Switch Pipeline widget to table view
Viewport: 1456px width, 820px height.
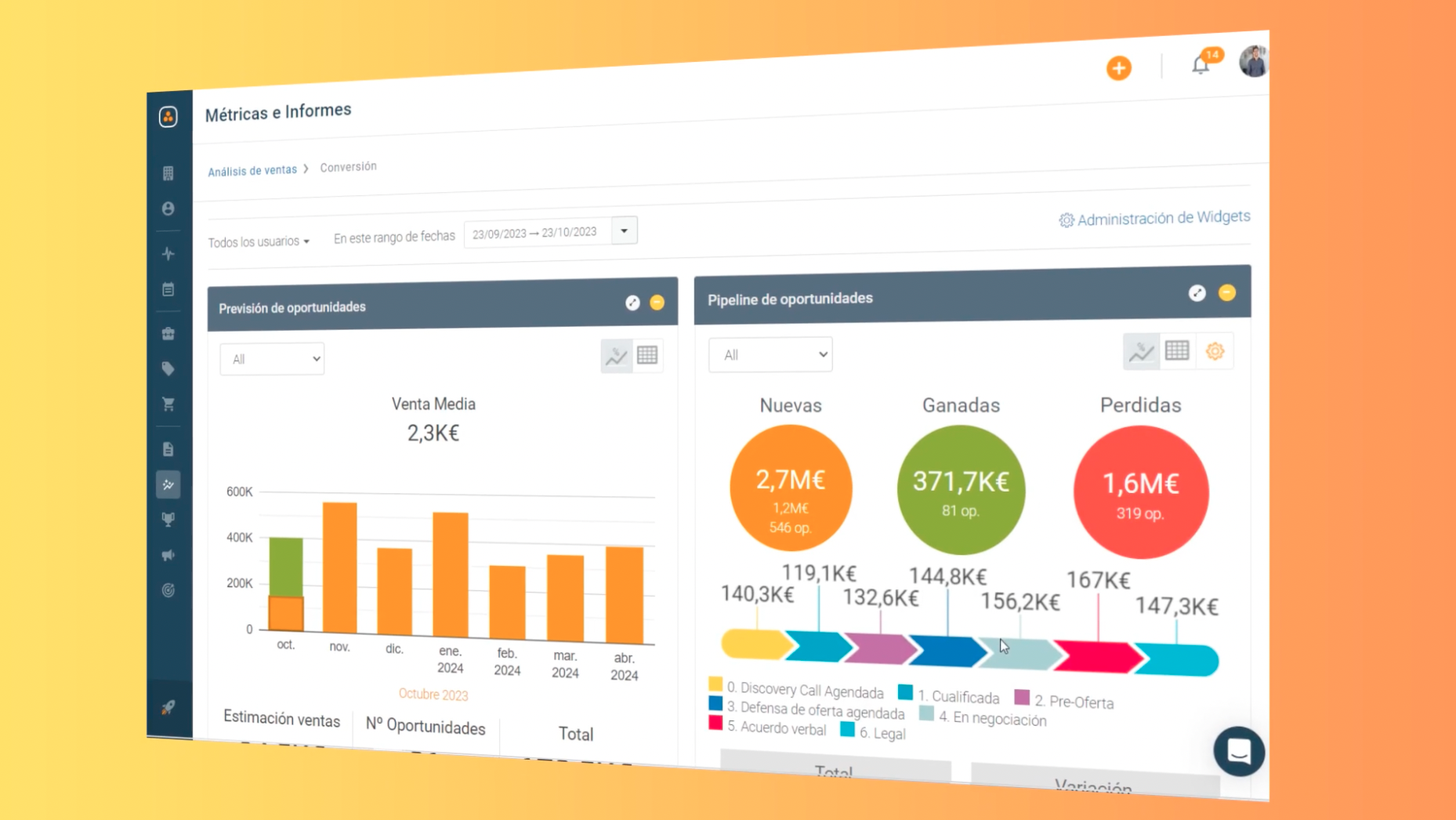[x=1177, y=351]
